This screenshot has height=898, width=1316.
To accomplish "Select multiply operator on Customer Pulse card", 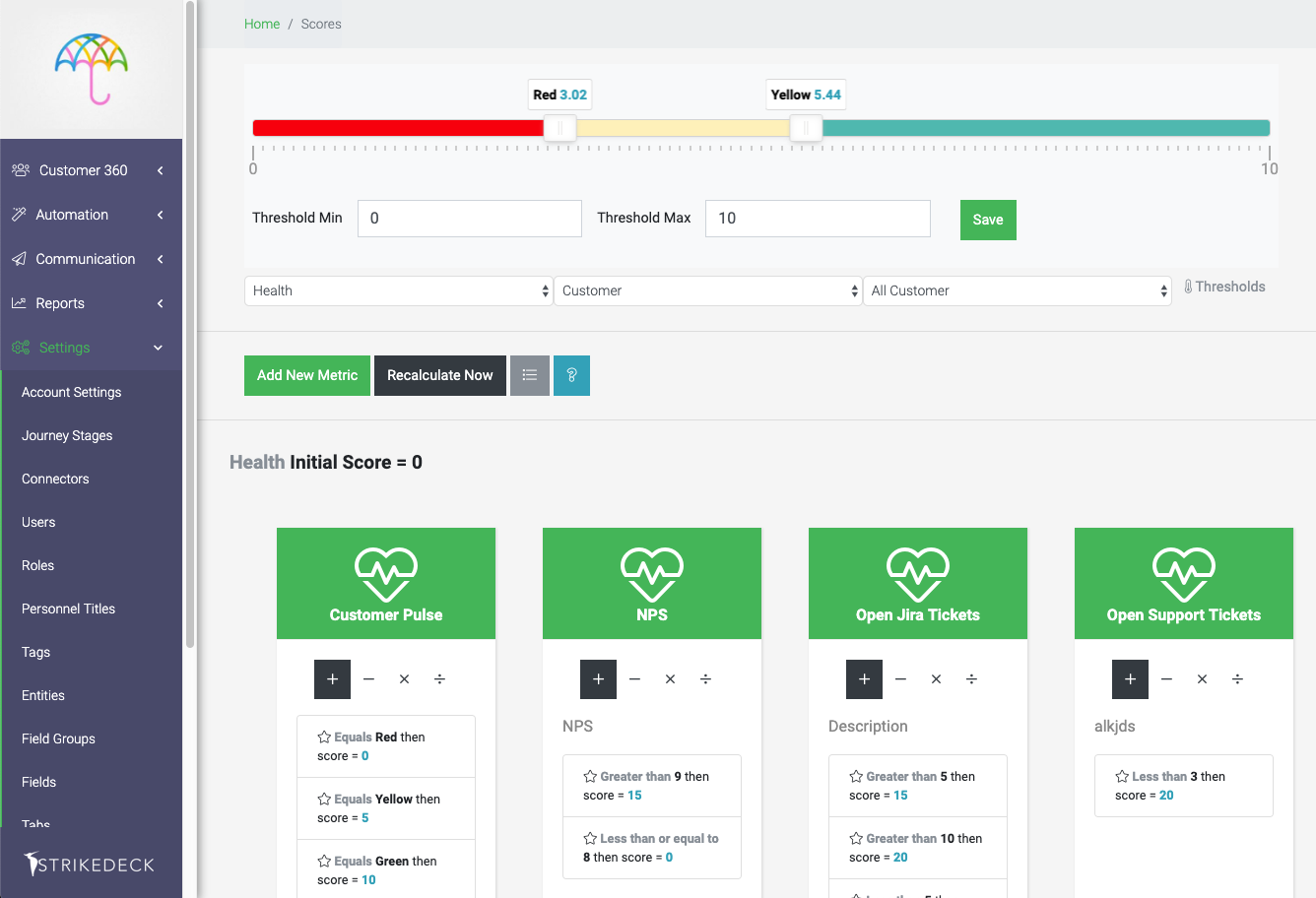I will pyautogui.click(x=404, y=679).
